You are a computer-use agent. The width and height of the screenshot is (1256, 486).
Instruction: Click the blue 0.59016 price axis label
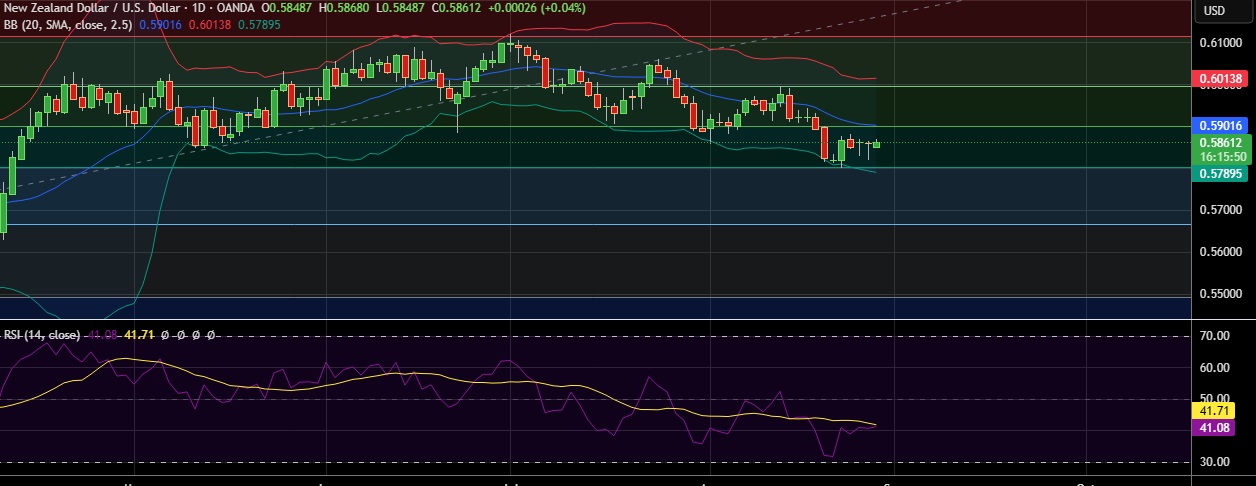point(1219,125)
